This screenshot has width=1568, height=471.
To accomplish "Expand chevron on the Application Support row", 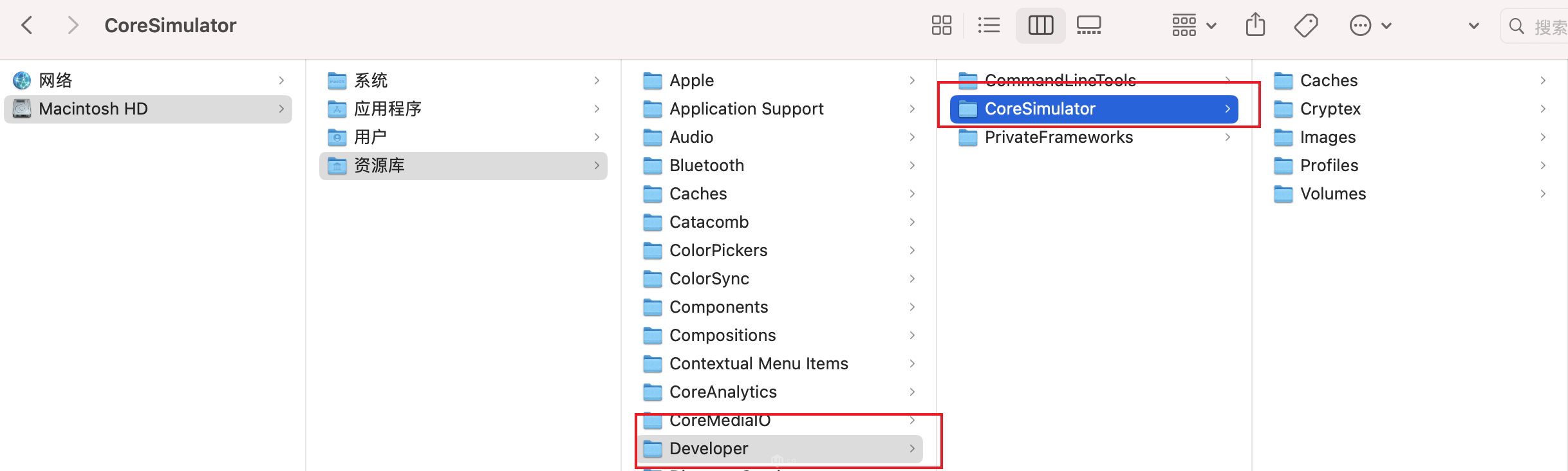I will click(912, 109).
